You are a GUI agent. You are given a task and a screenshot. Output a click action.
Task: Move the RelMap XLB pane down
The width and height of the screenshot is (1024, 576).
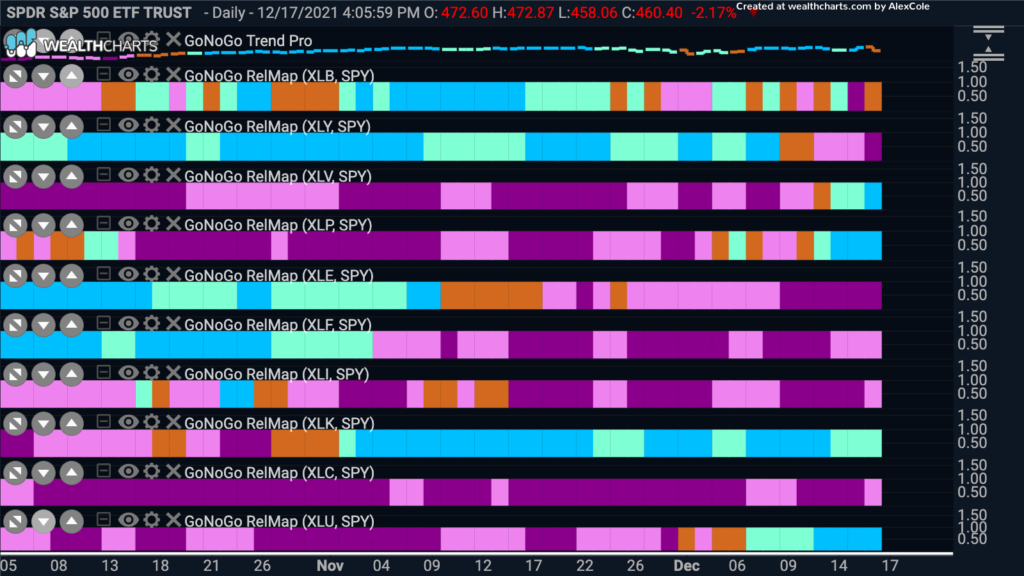(43, 76)
